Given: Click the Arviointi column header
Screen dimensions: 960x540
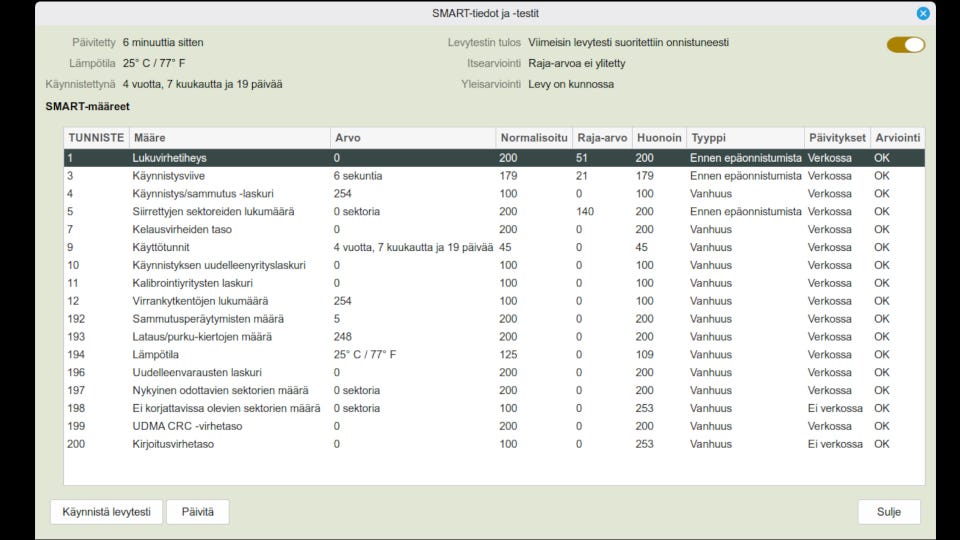Looking at the screenshot, I should 898,138.
